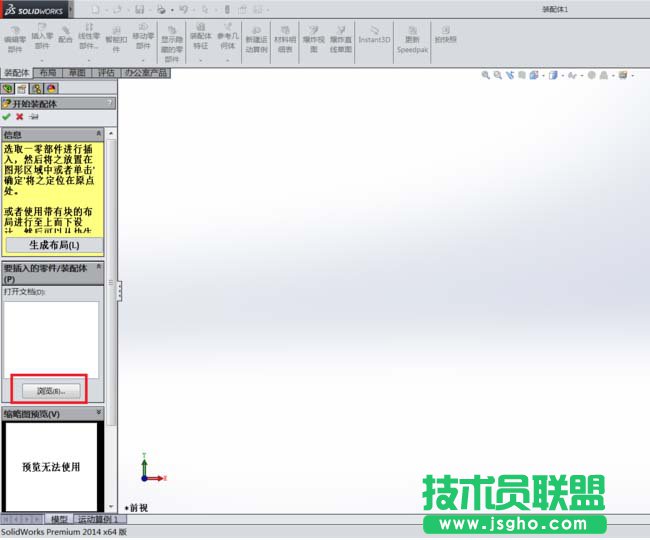Expand dropdown arrow under 参考几何体
The image size is (650, 540).
[228, 61]
